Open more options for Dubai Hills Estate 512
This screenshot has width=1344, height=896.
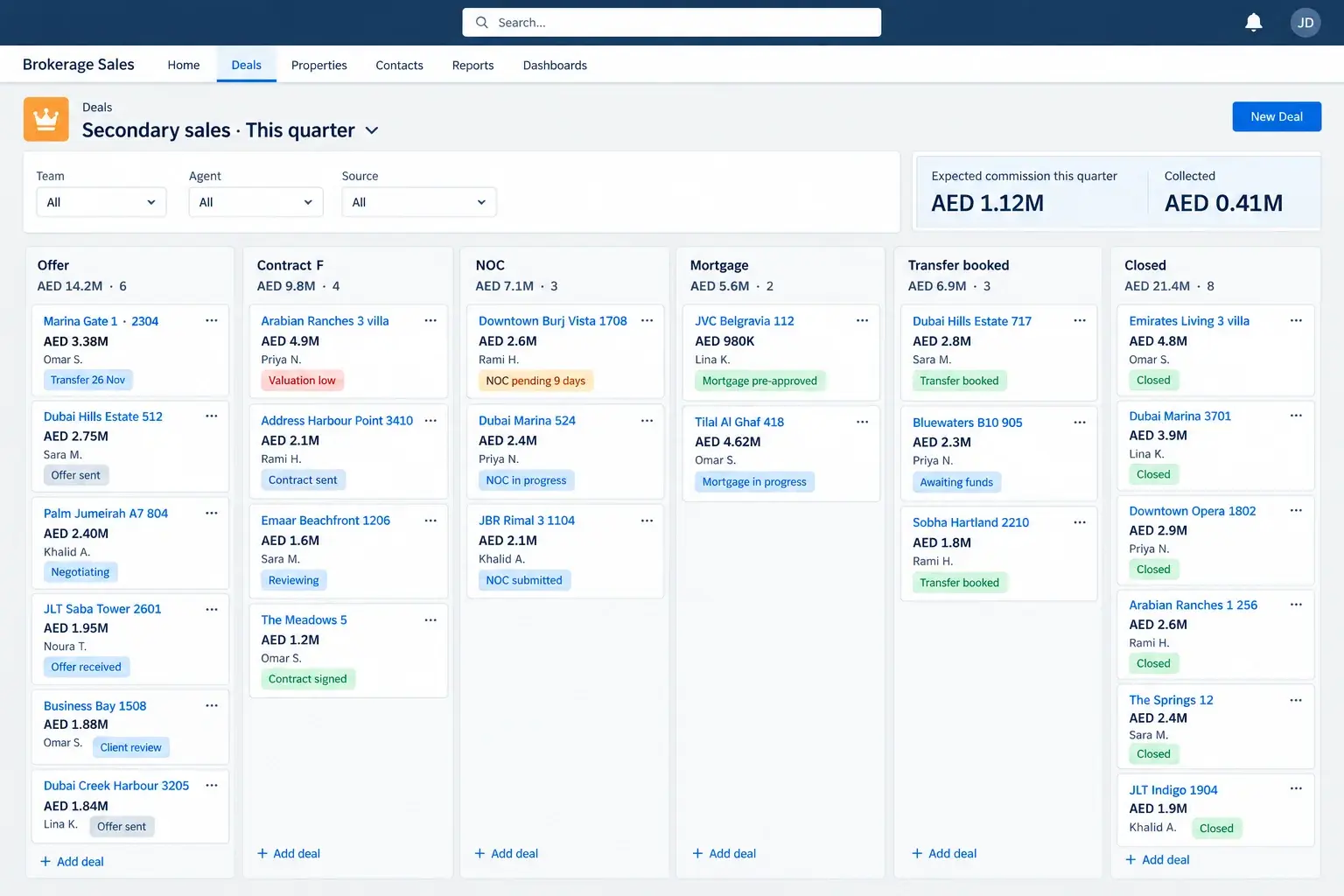212,416
